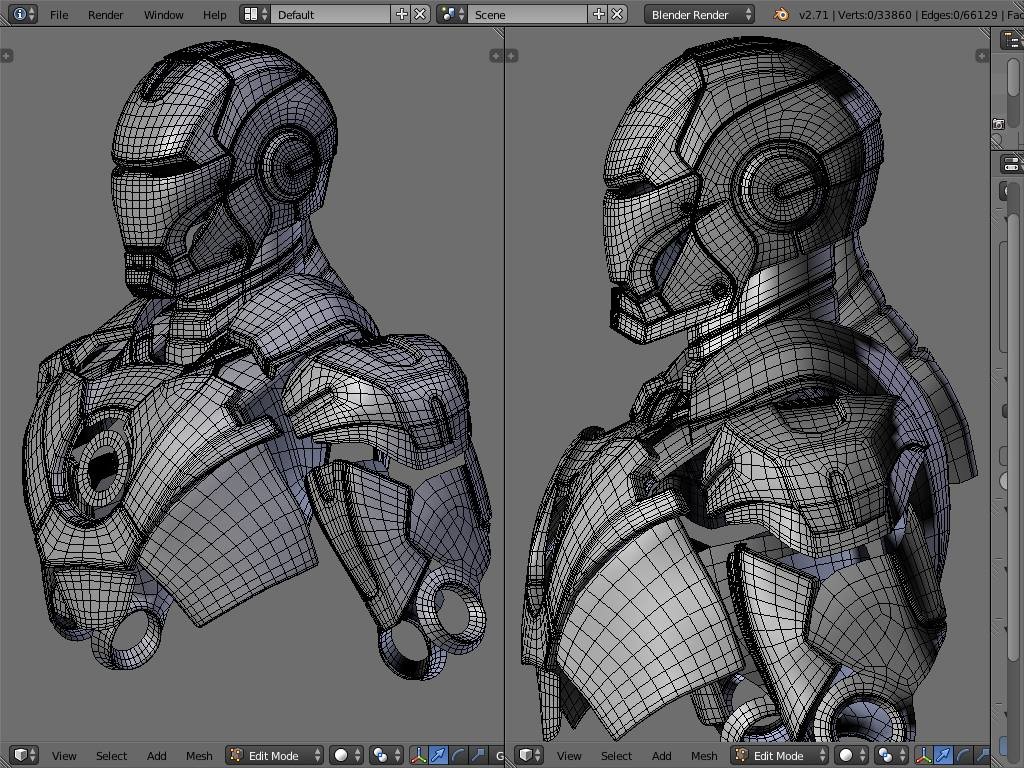Click the camera render icon in right panel

(x=999, y=124)
